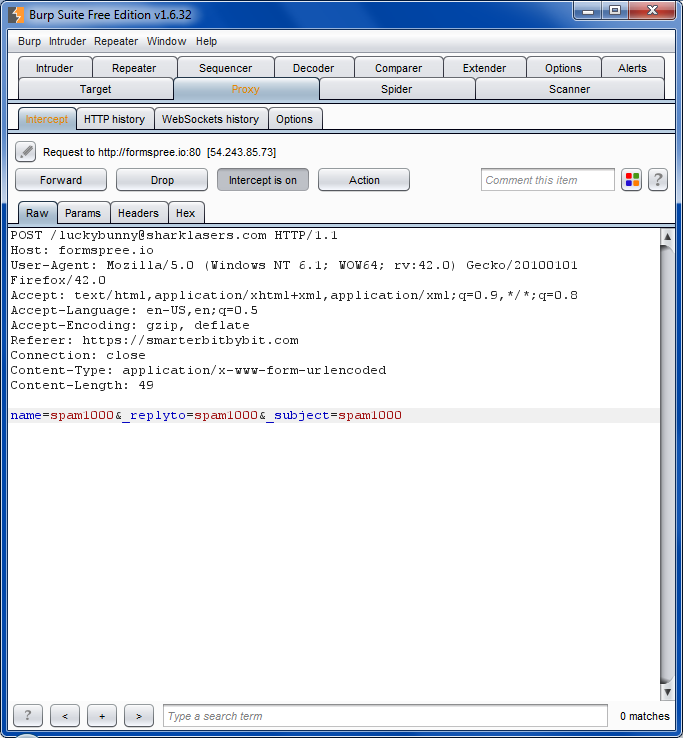Open the Intruder menu in menu bar

coord(67,41)
